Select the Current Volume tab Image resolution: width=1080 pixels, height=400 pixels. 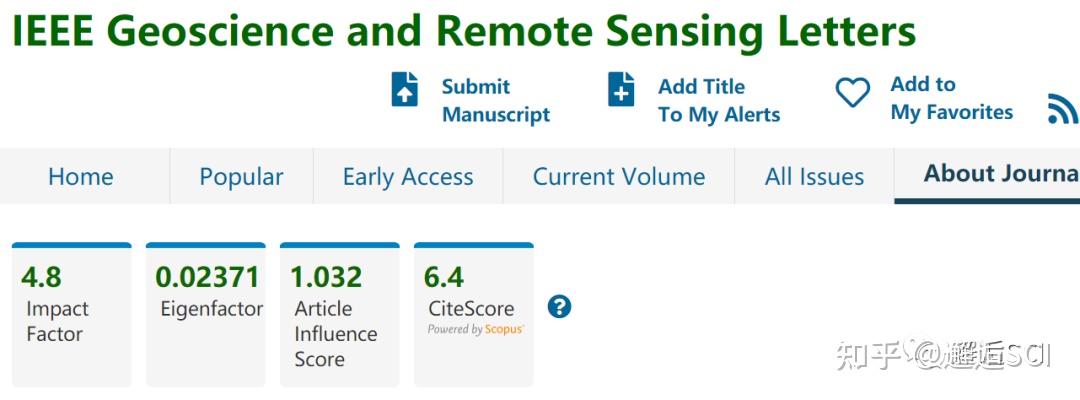[x=618, y=177]
